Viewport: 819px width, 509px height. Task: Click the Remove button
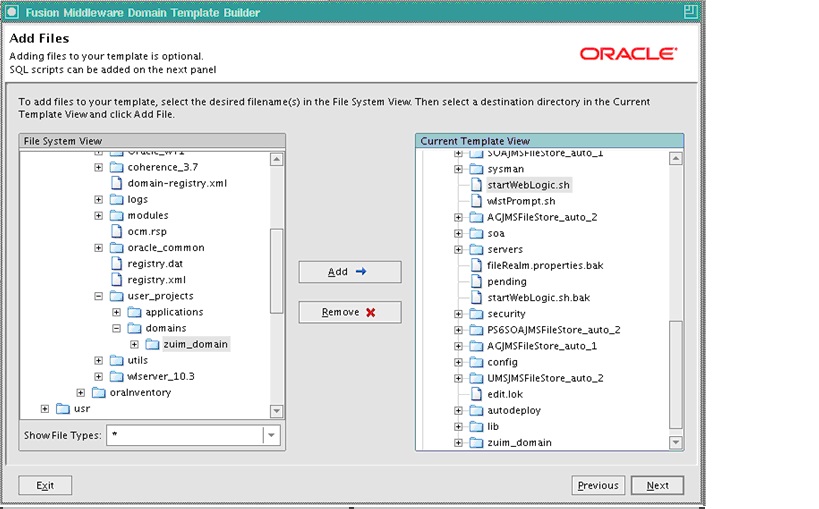[350, 312]
